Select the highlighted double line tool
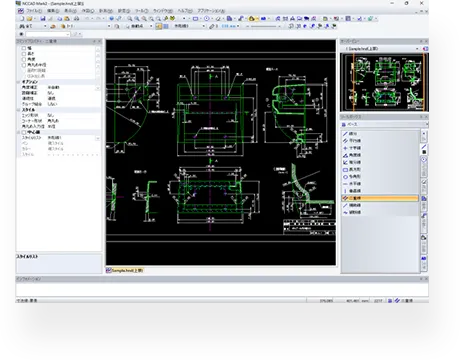The height and width of the screenshot is (360, 460). pos(380,198)
